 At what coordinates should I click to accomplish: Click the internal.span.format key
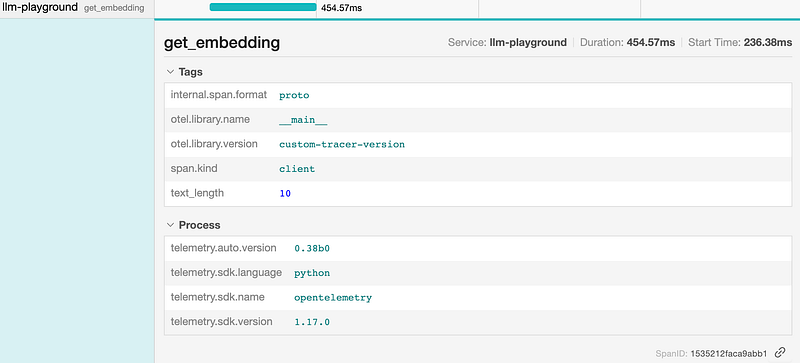point(219,95)
